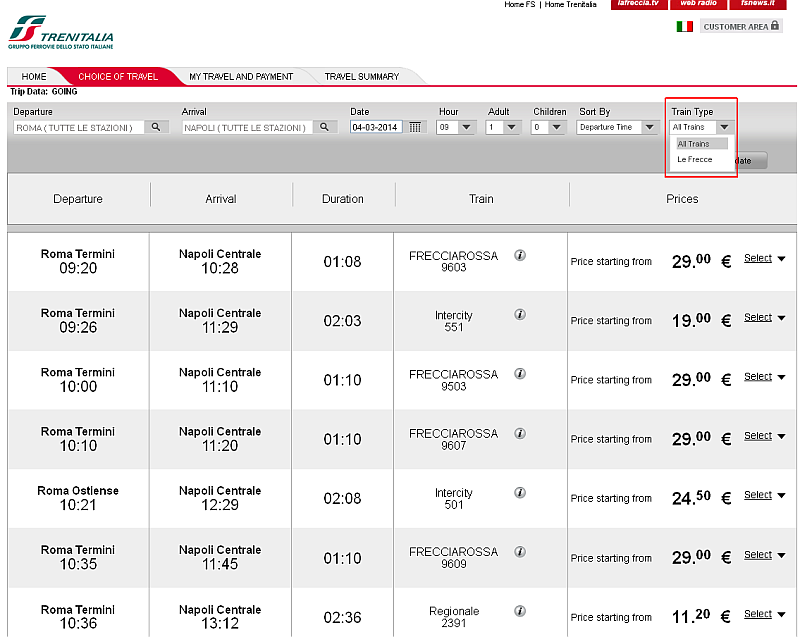Screen dimensions: 800x637
Task: Select the 09:26 Intercity 551 train
Action: pos(764,317)
